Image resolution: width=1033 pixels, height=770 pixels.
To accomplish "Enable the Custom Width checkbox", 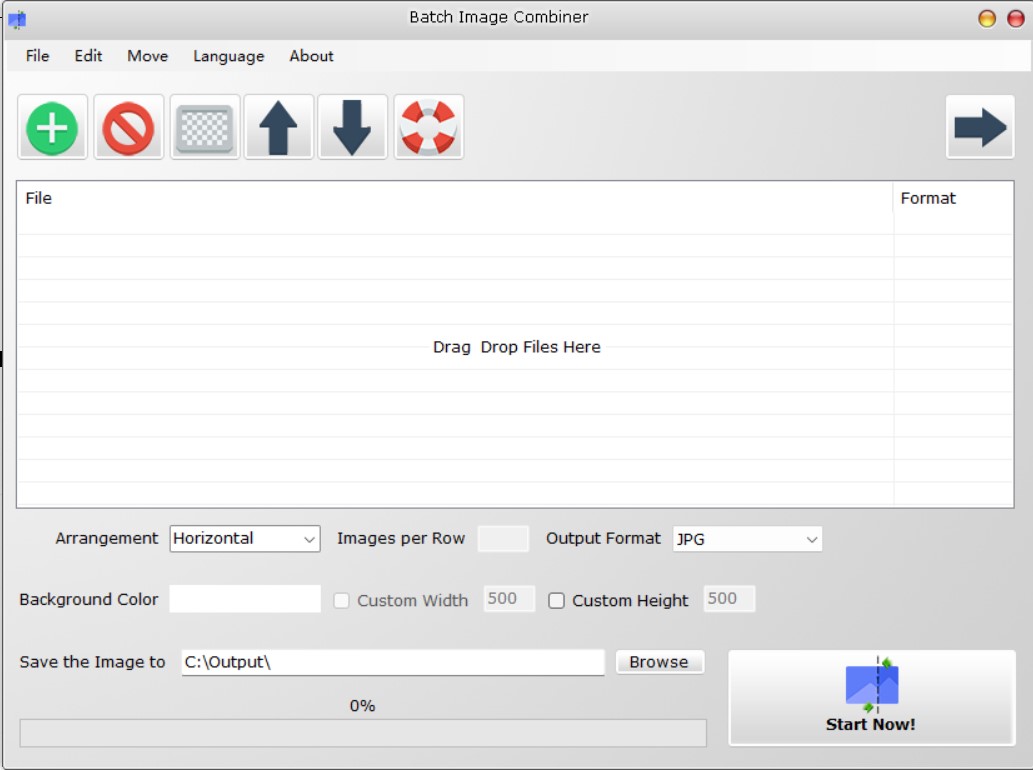I will coord(342,599).
